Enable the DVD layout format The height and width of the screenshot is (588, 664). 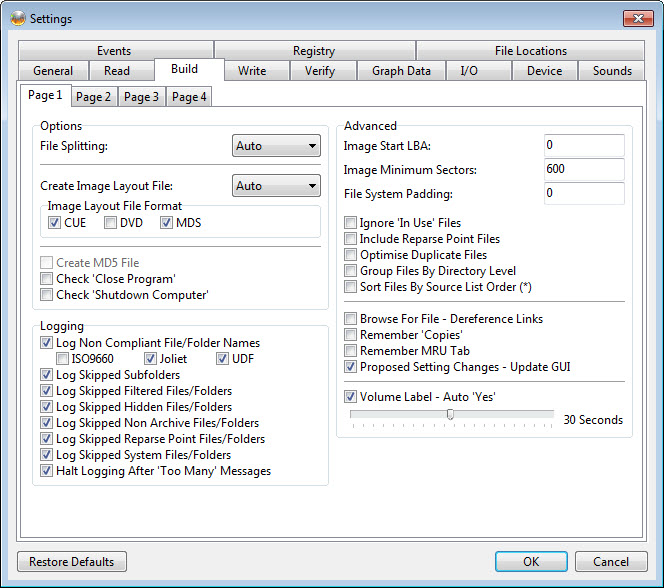pyautogui.click(x=110, y=222)
